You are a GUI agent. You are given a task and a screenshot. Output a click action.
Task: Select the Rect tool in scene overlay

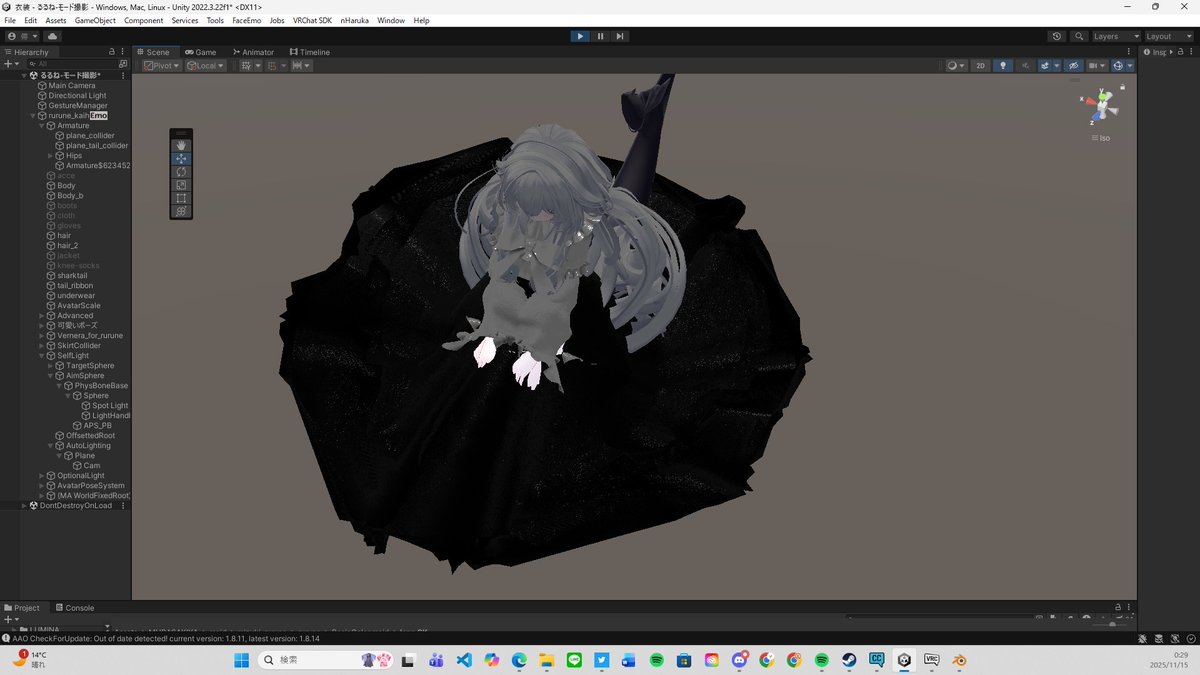[x=181, y=198]
